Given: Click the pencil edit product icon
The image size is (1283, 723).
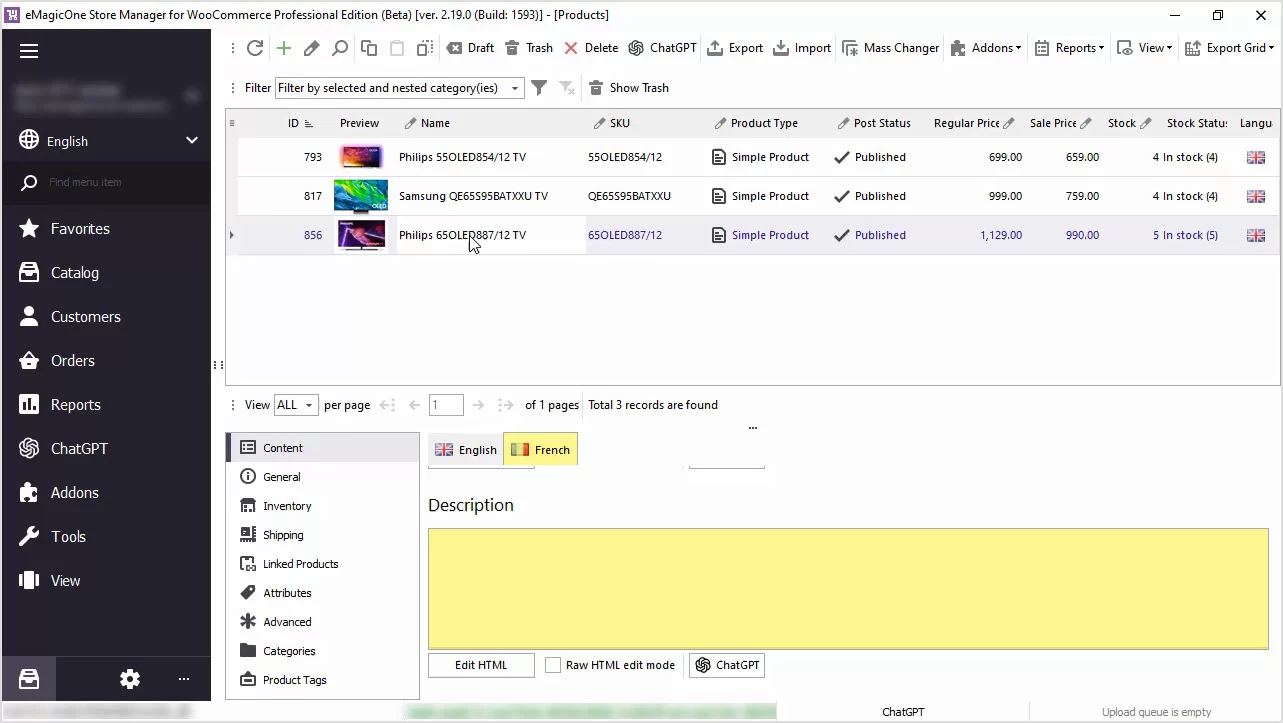Looking at the screenshot, I should click(x=312, y=48).
